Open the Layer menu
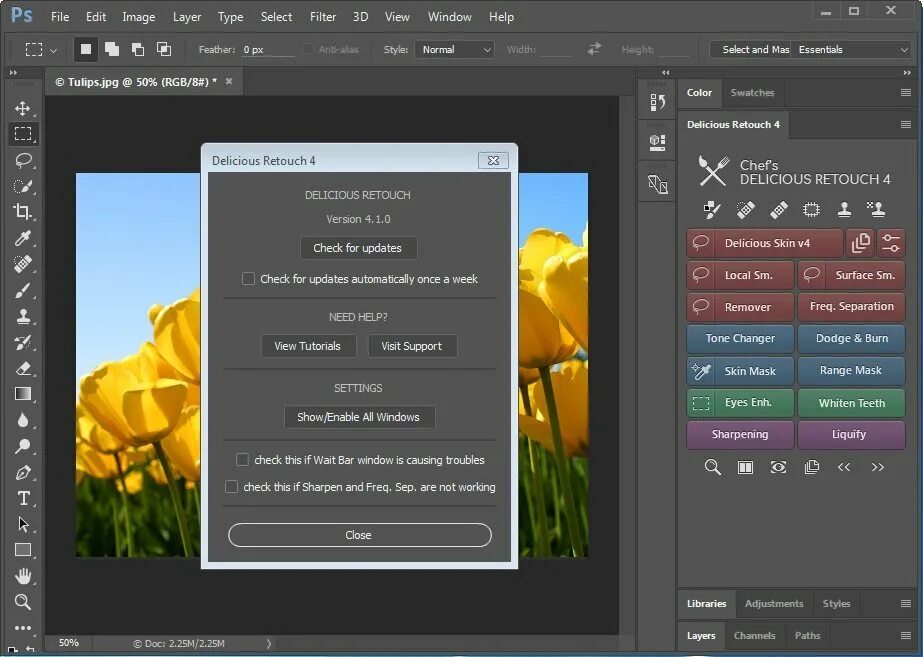Viewport: 923px width, 657px height. (x=187, y=17)
